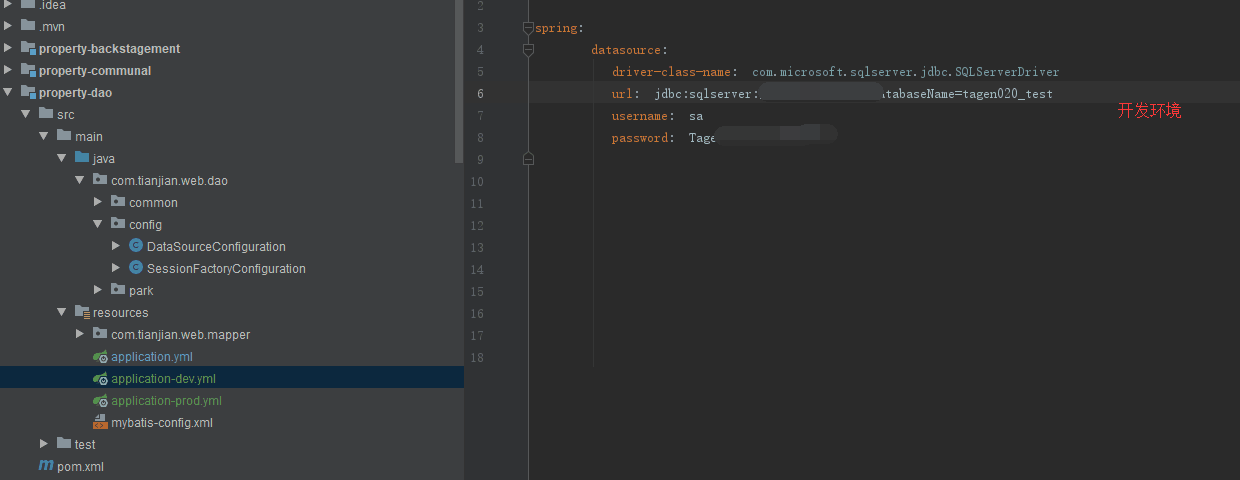Click line number 6 in gutter

480,94
